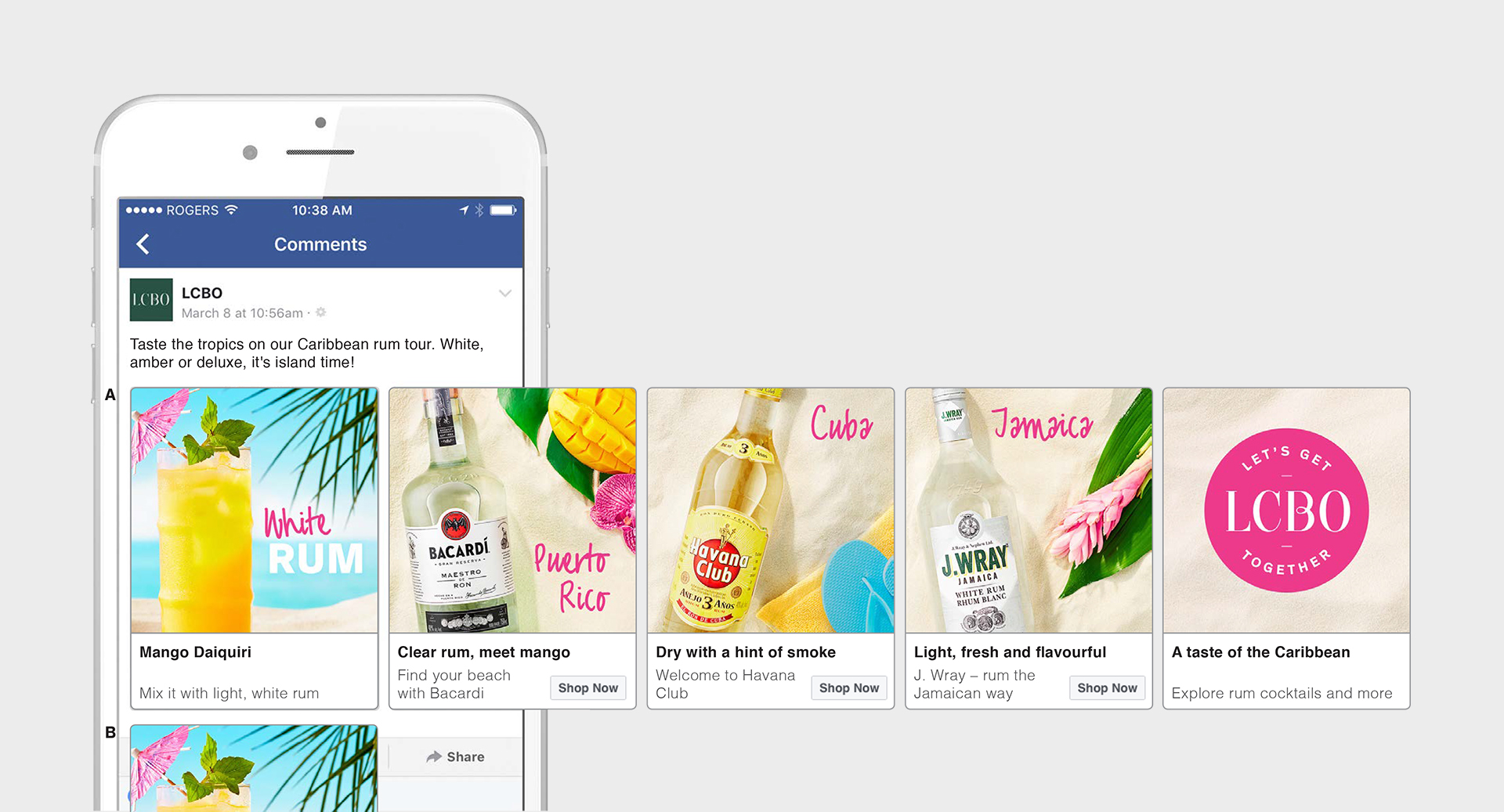Select 'Mix it with light, white rum' text
Image resolution: width=1504 pixels, height=812 pixels.
[x=229, y=693]
